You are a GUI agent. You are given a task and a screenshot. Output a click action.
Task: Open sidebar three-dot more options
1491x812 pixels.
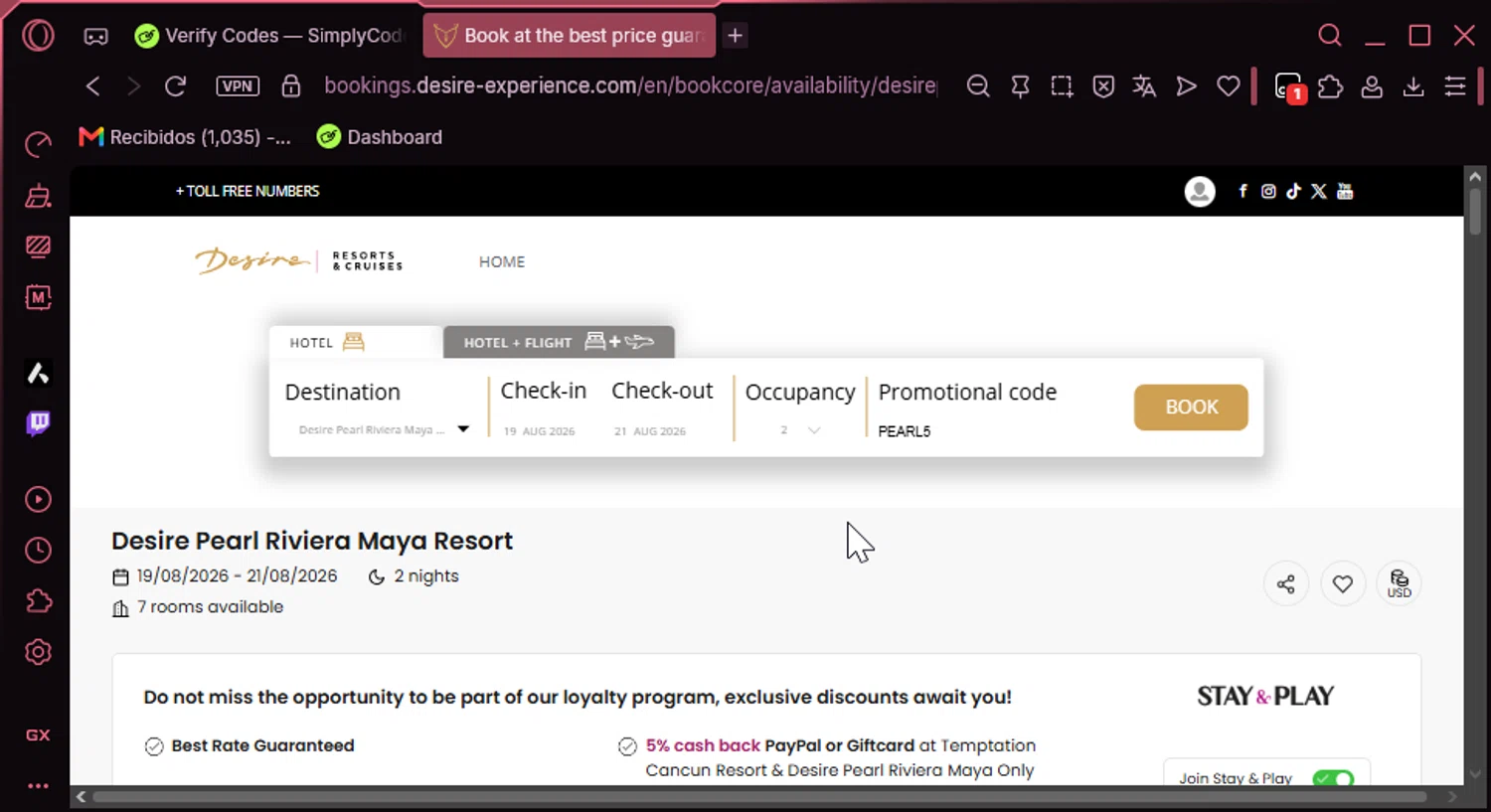38,786
